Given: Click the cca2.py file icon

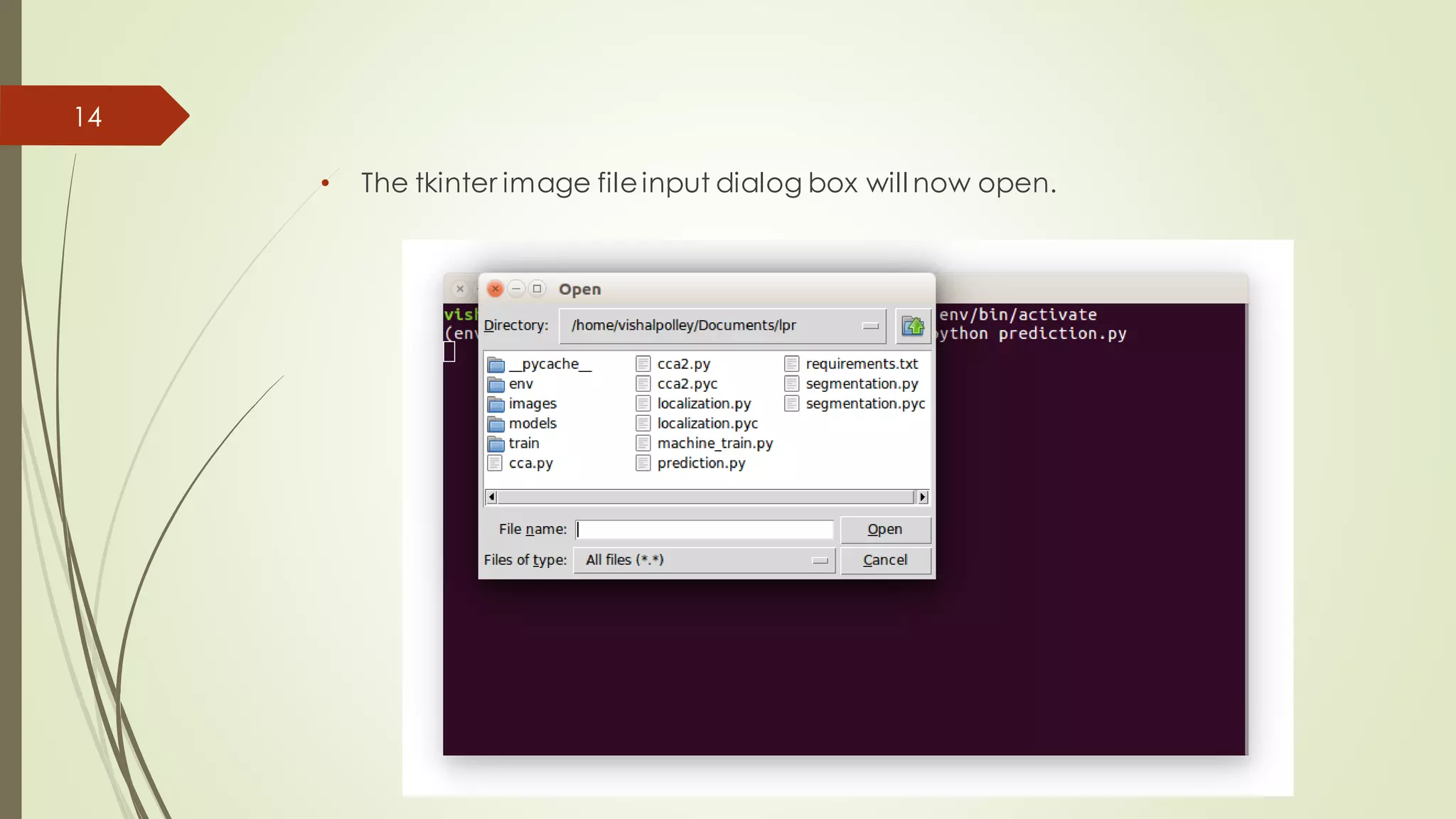Looking at the screenshot, I should [643, 364].
